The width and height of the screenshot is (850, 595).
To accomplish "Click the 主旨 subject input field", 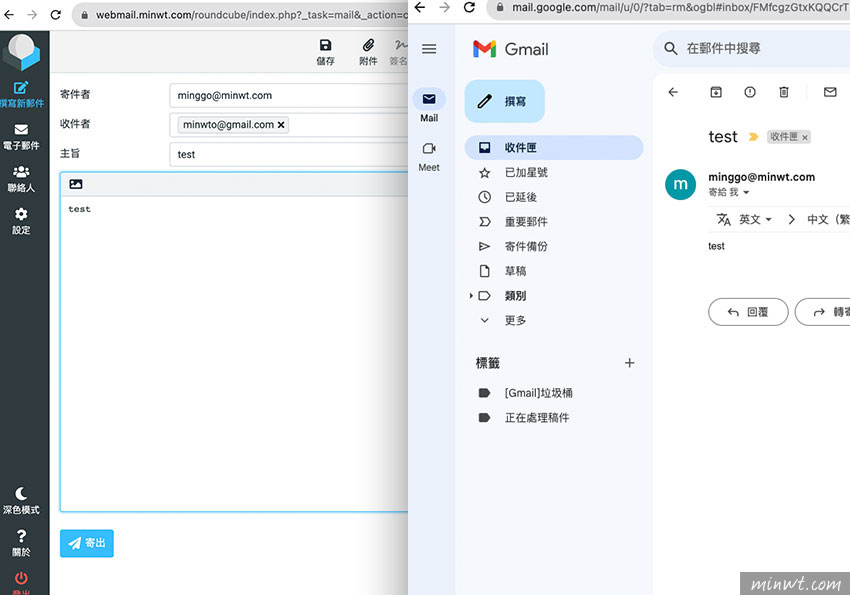I will tap(290, 154).
